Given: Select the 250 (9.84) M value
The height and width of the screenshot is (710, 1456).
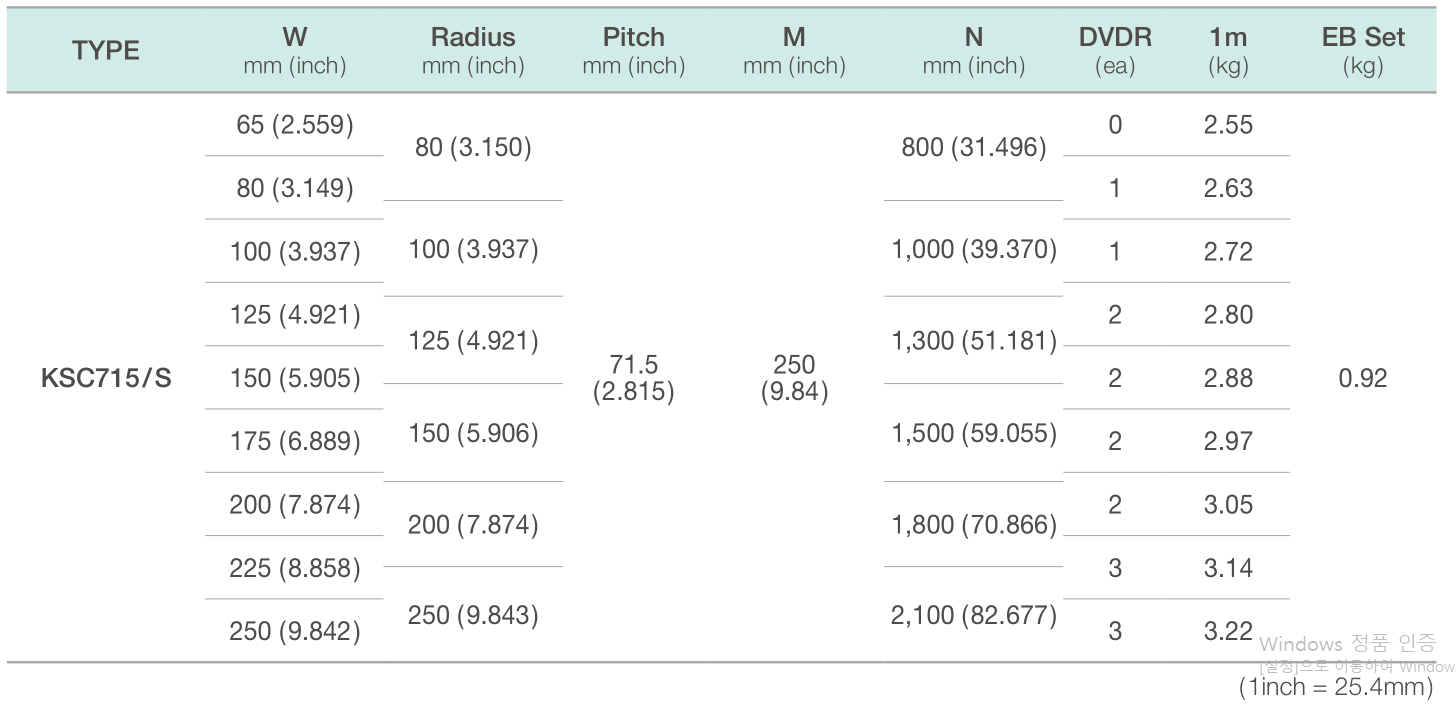Looking at the screenshot, I should coord(794,378).
